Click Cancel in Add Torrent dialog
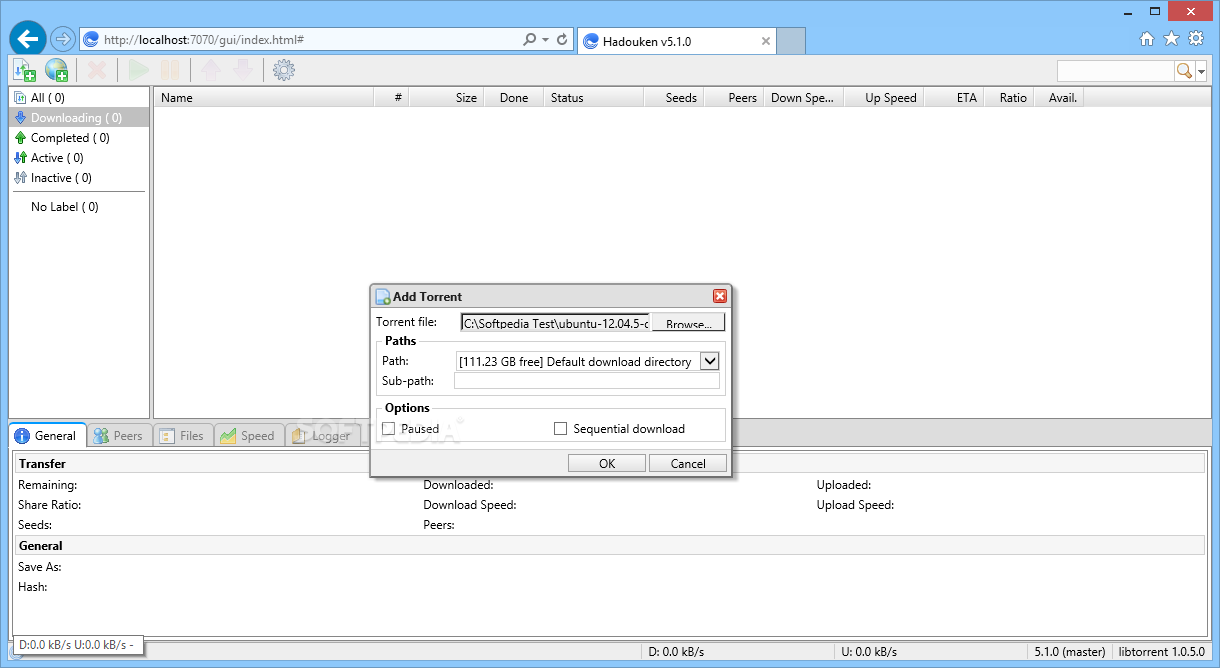This screenshot has width=1220, height=668. (x=688, y=463)
